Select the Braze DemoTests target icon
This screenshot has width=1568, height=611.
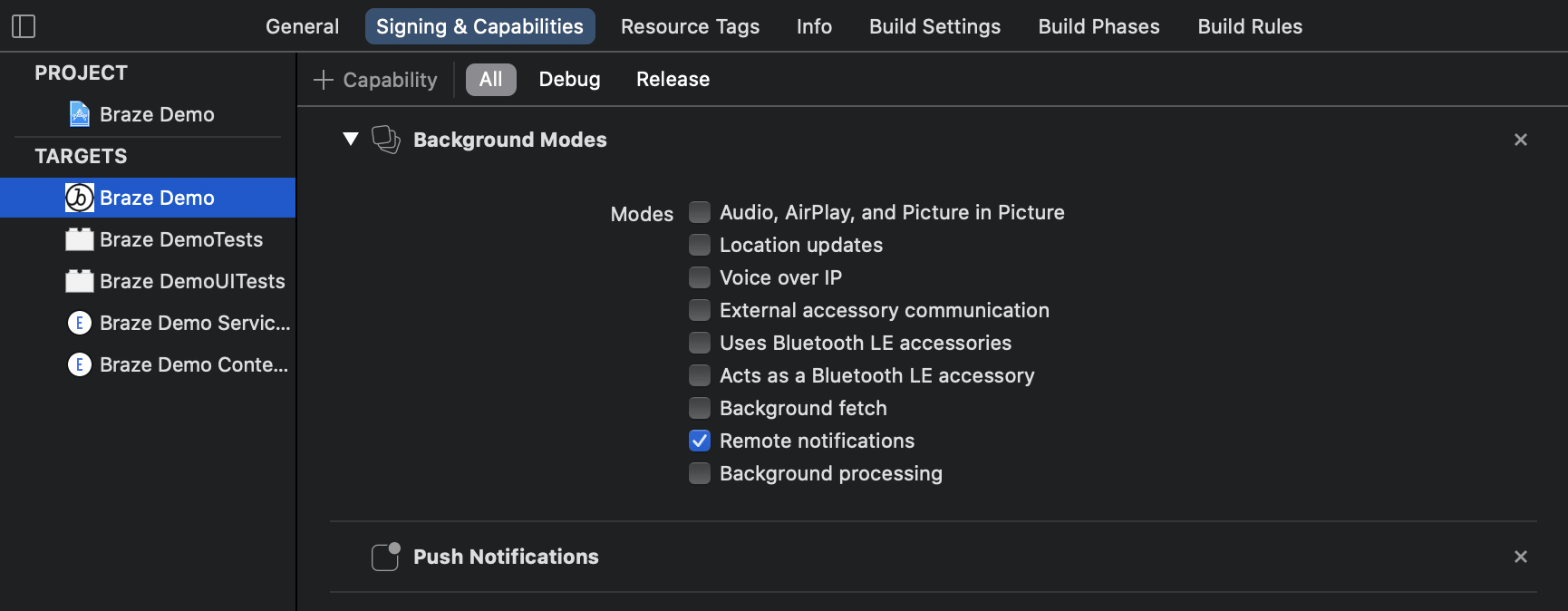[80, 239]
